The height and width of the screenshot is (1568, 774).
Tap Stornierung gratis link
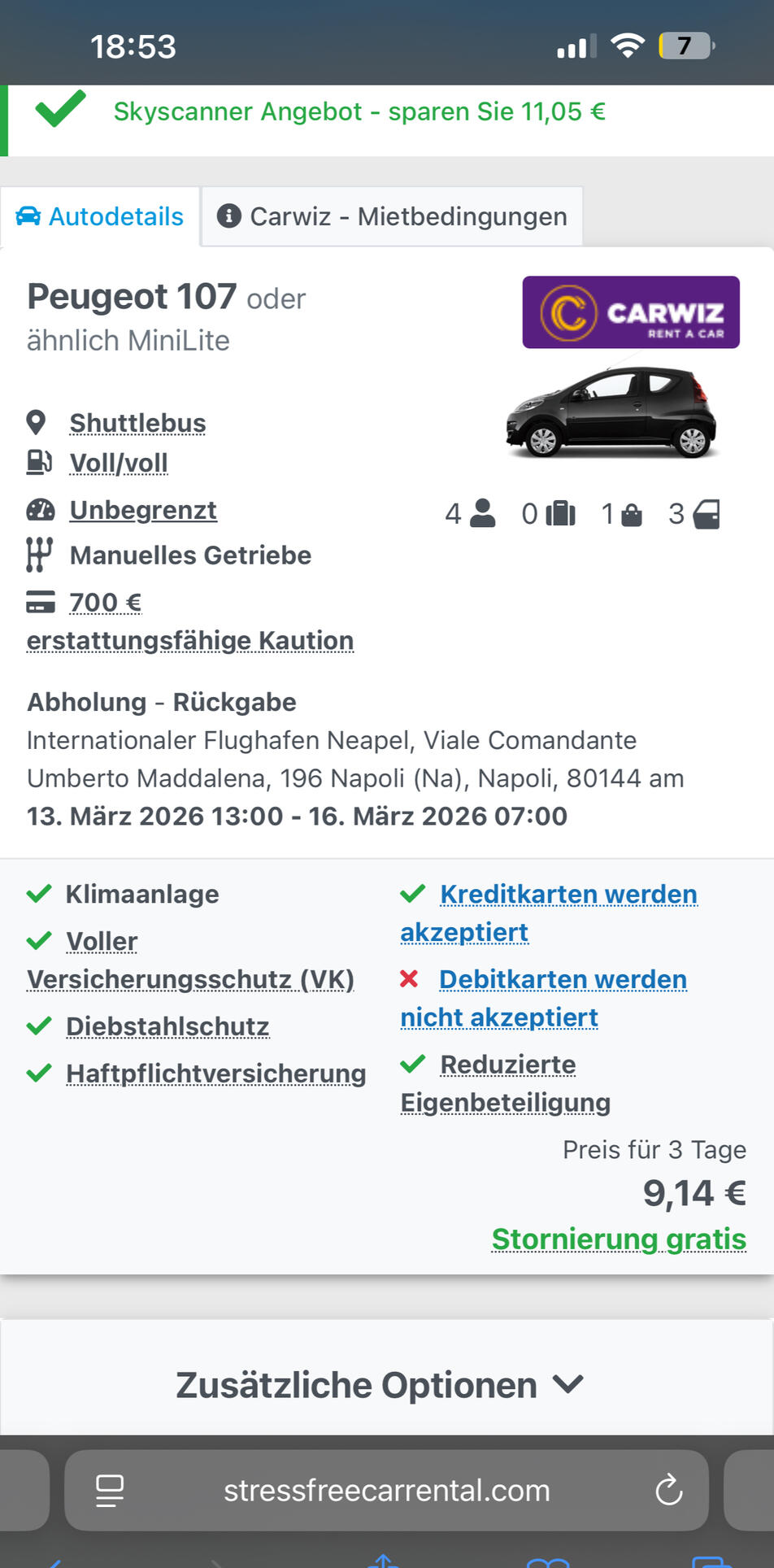coord(619,1239)
